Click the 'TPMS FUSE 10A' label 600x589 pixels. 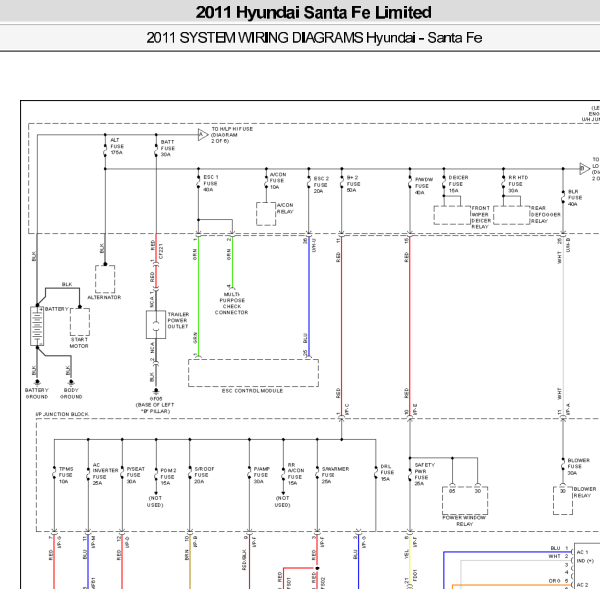click(66, 475)
